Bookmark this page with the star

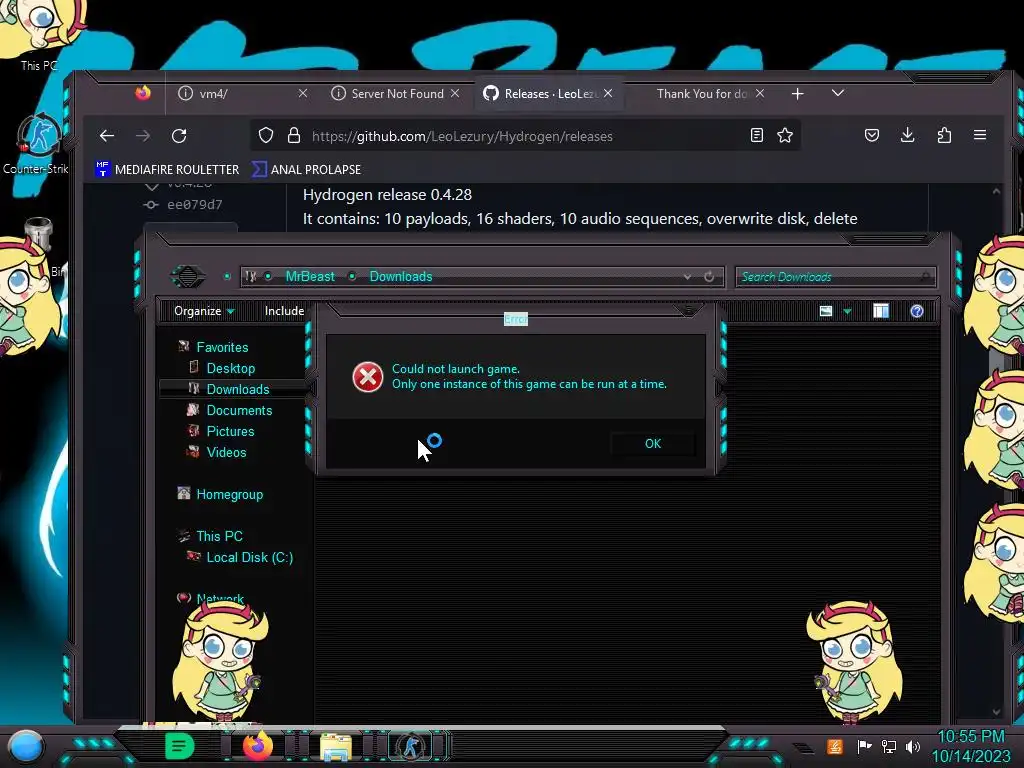(x=785, y=135)
